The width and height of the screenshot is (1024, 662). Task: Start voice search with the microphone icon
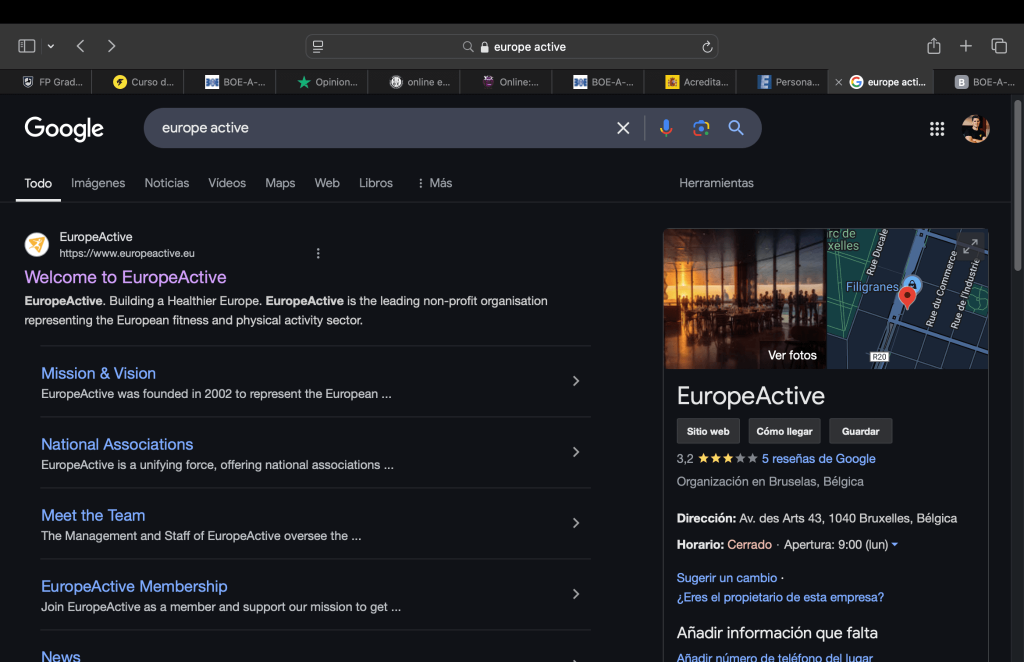pos(665,128)
